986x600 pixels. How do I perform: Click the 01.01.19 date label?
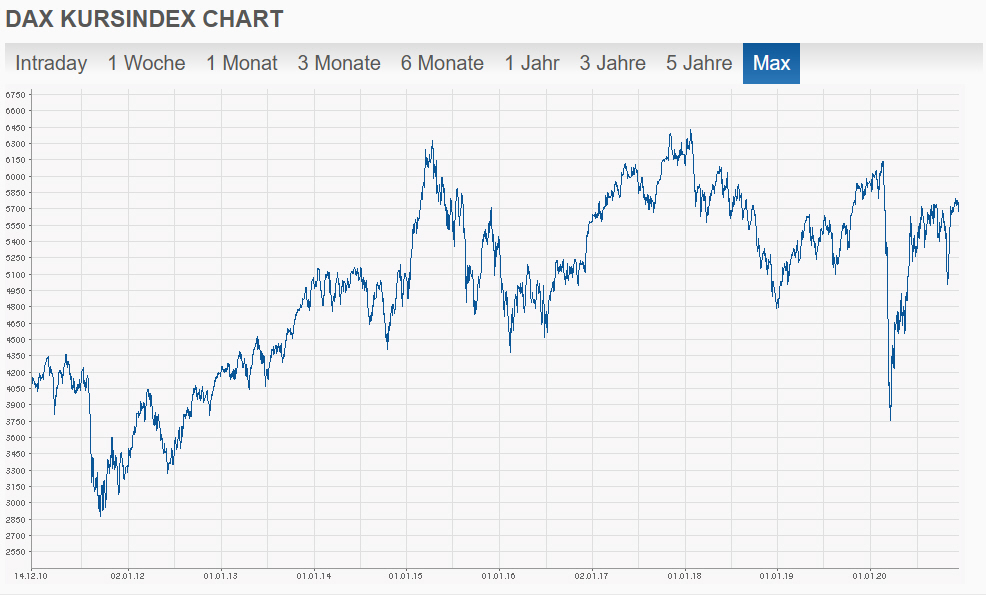click(x=777, y=575)
